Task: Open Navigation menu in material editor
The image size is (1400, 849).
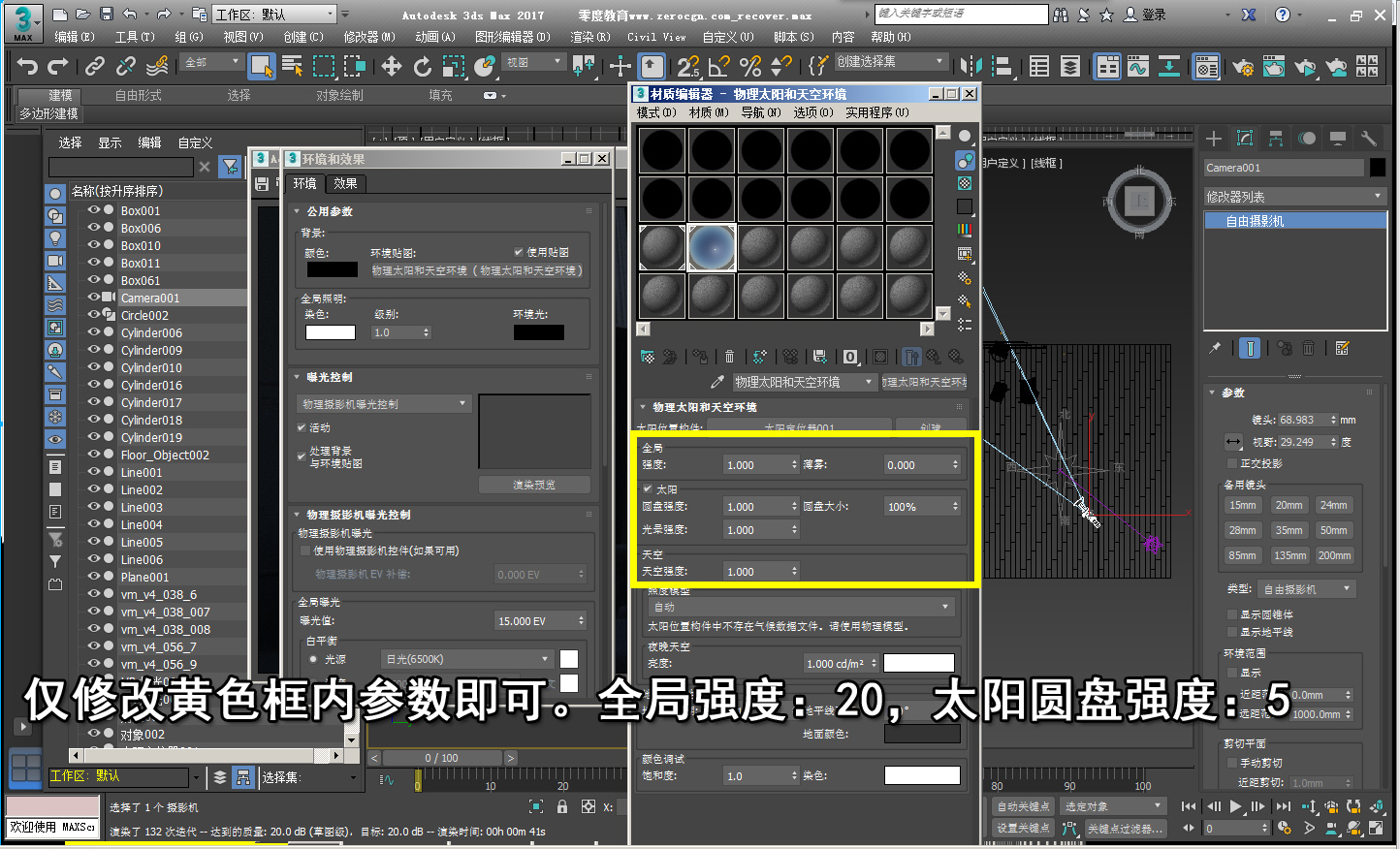Action: coord(760,112)
